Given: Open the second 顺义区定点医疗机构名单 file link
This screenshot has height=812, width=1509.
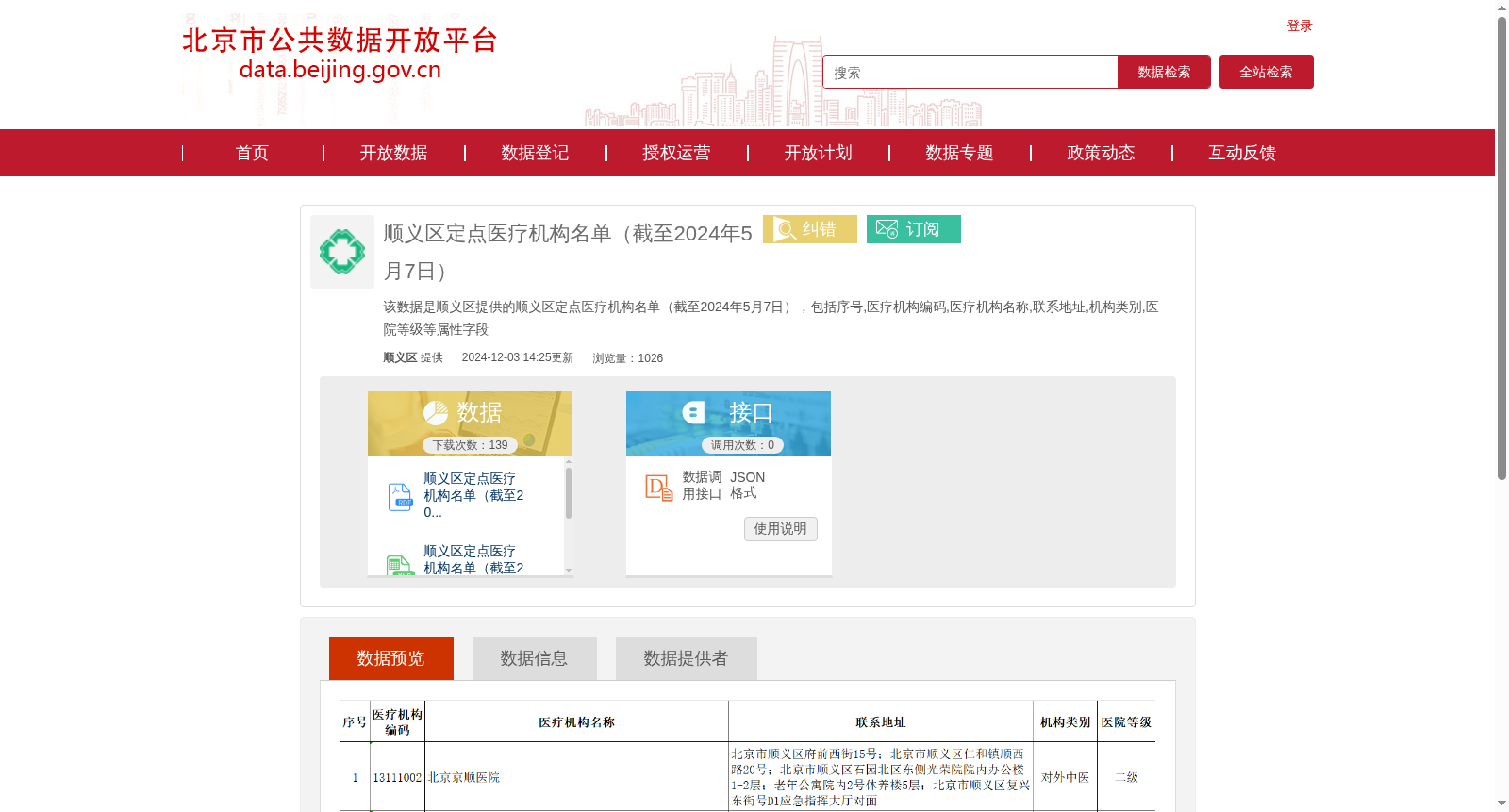Looking at the screenshot, I should 473,559.
